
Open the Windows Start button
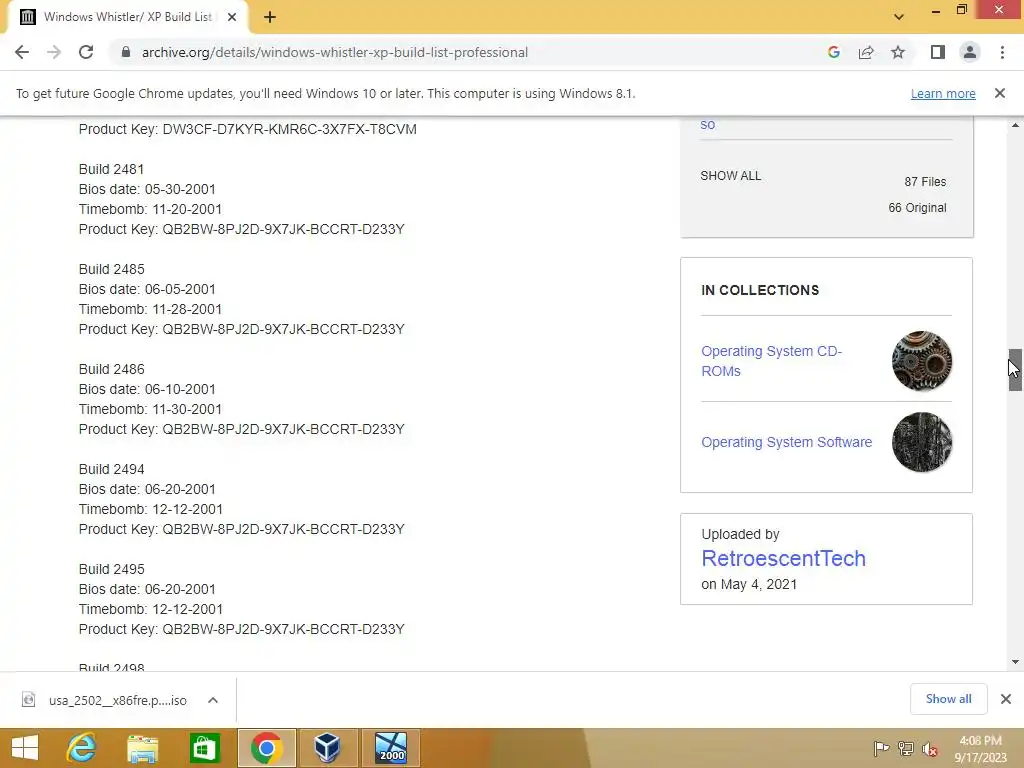25,748
